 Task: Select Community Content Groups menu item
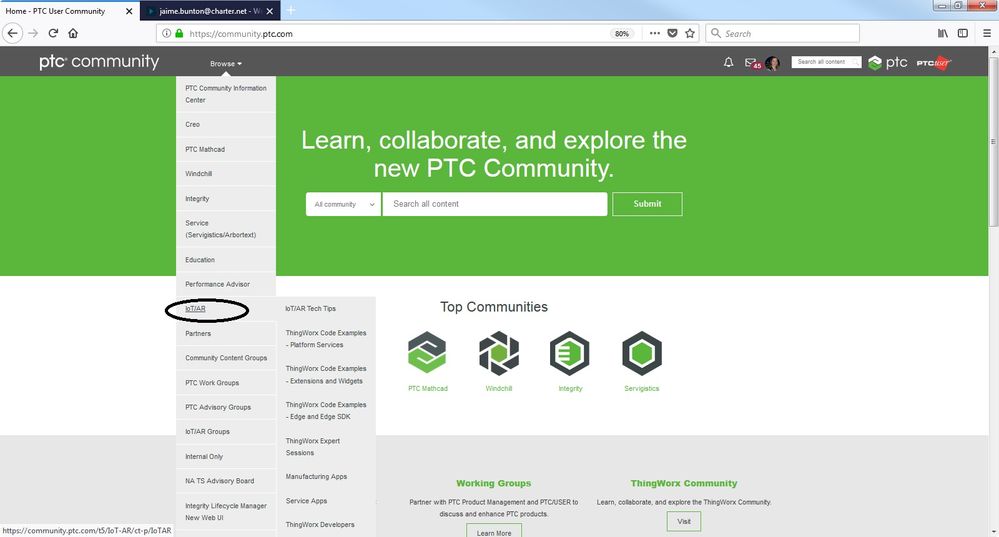click(x=226, y=358)
